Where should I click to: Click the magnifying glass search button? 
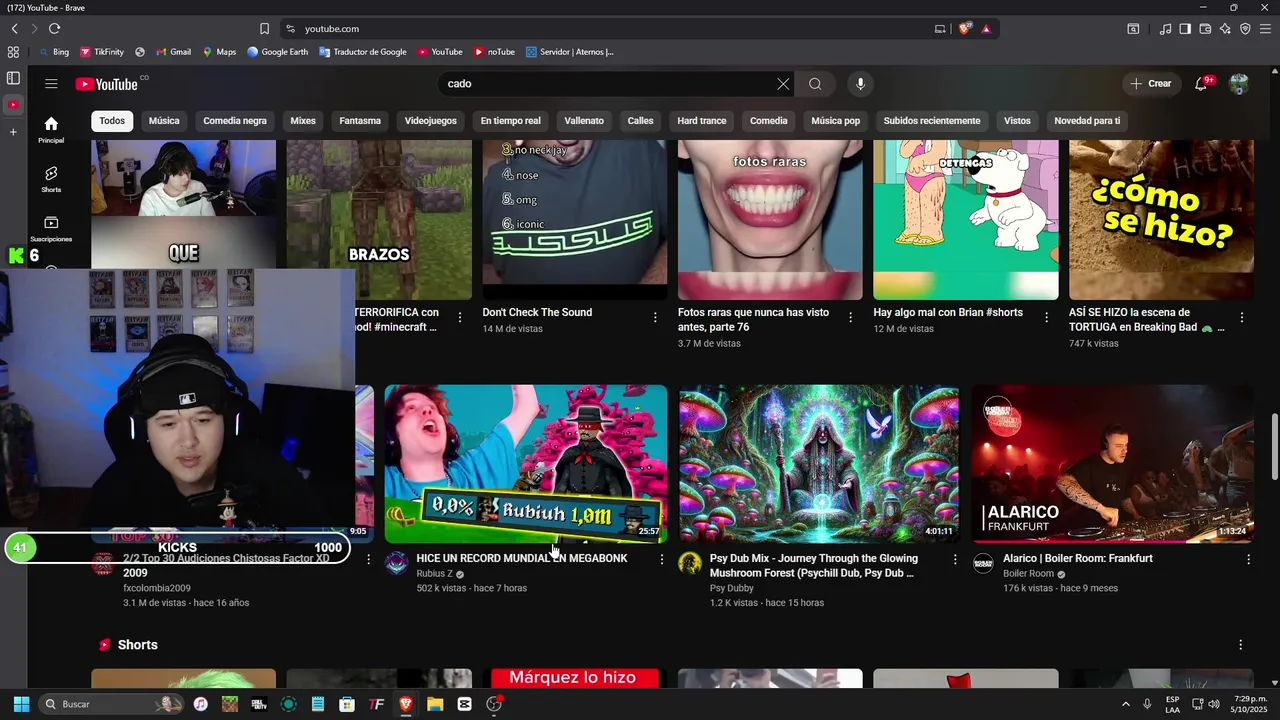pos(815,84)
